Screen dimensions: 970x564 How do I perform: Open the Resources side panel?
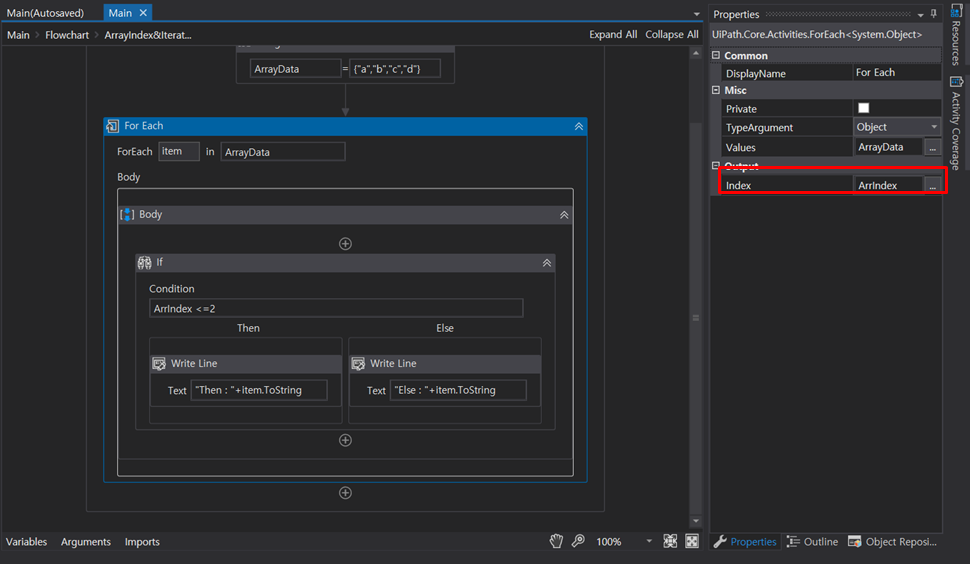click(x=956, y=35)
